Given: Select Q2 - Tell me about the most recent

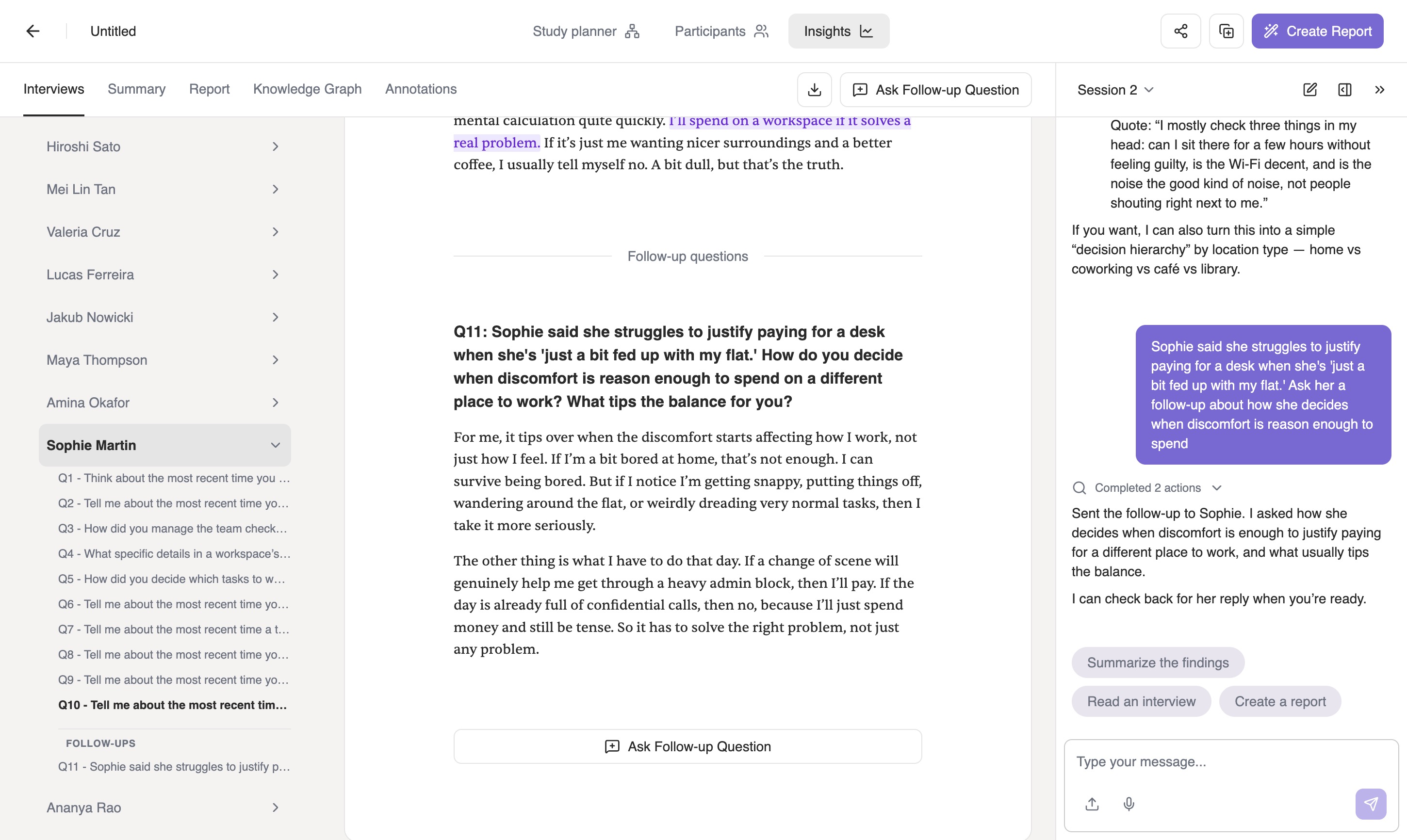Looking at the screenshot, I should coord(174,503).
